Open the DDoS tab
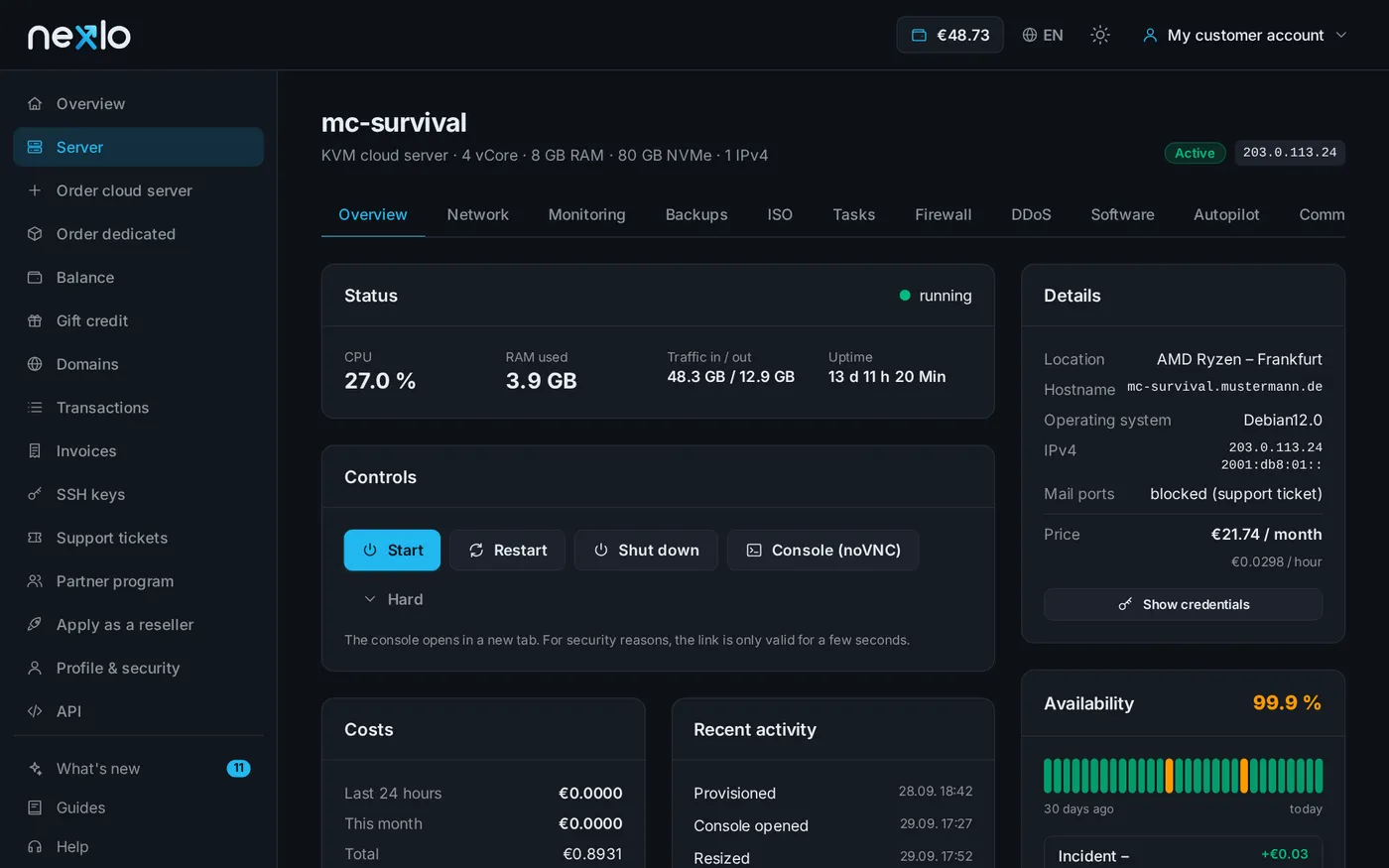This screenshot has height=868, width=1389. click(1031, 214)
